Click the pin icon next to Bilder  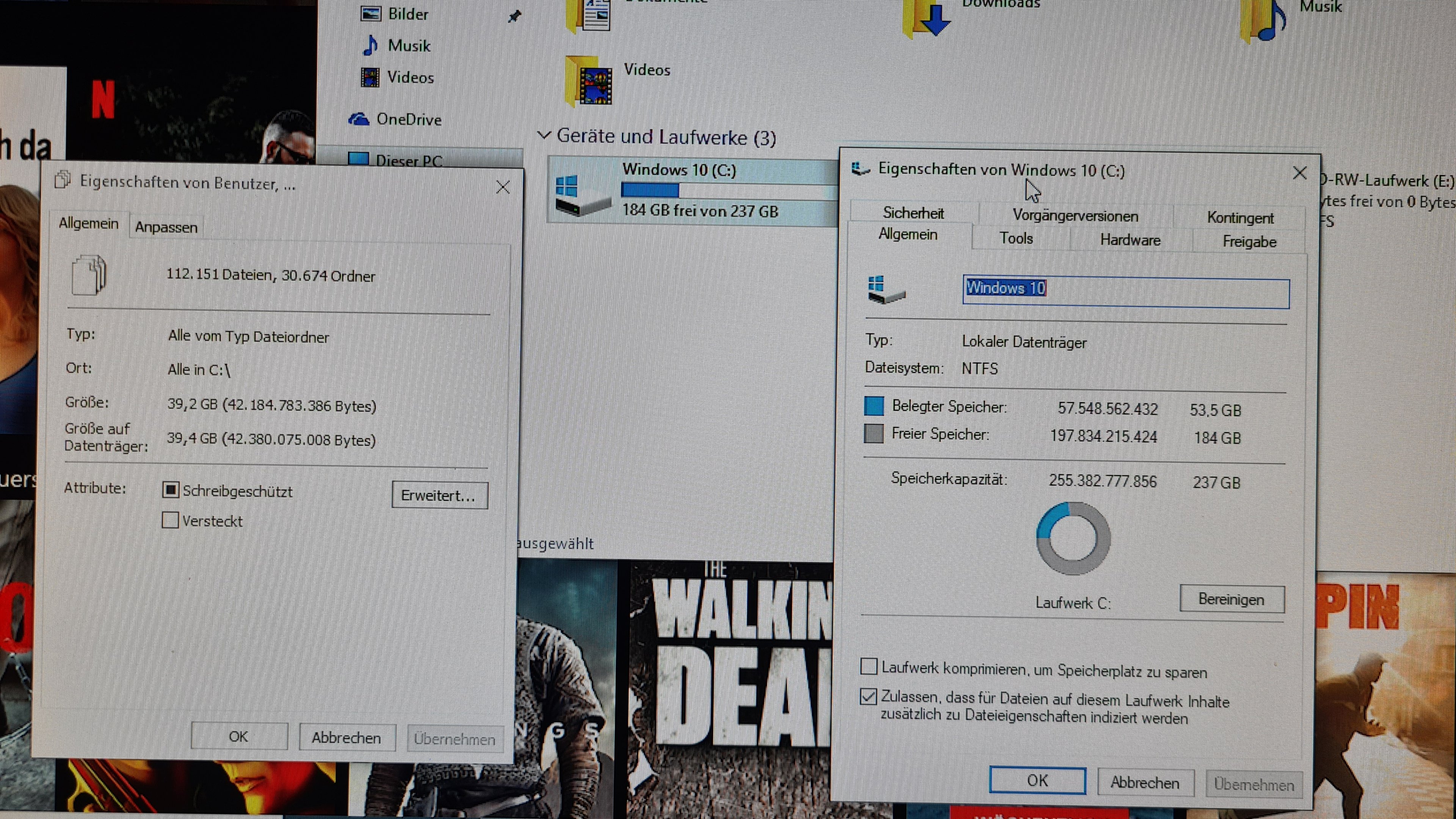pyautogui.click(x=514, y=16)
